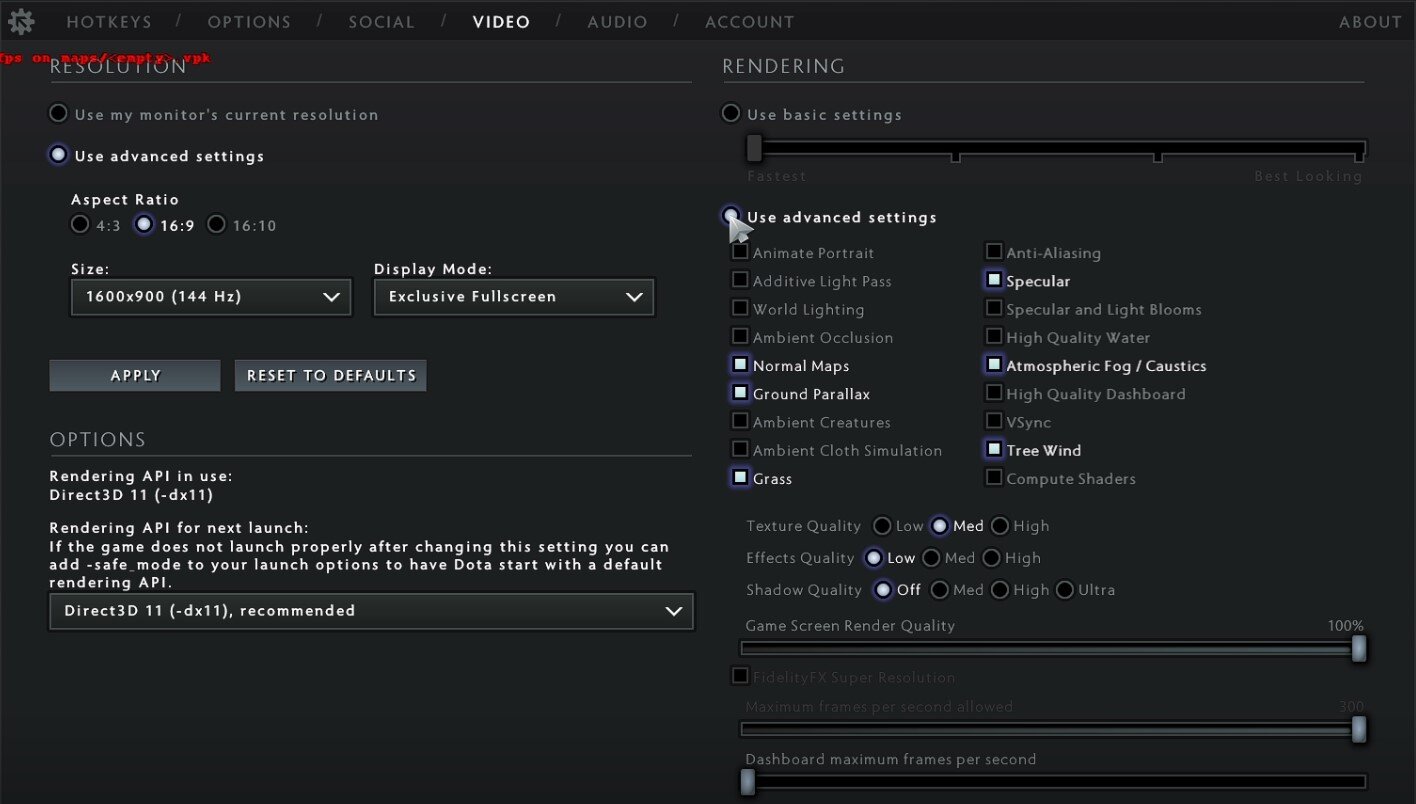The image size is (1416, 804).
Task: Set Texture Quality to High
Action: [1000, 526]
